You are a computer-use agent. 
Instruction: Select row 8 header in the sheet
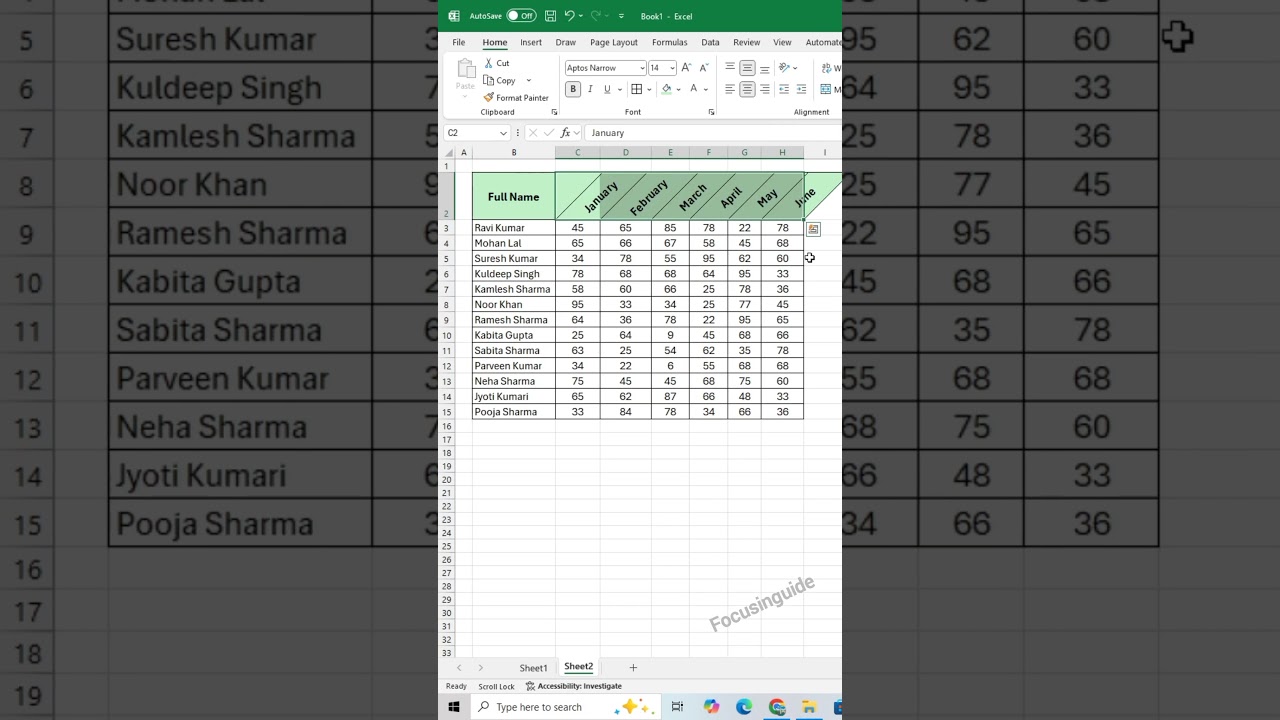point(446,305)
